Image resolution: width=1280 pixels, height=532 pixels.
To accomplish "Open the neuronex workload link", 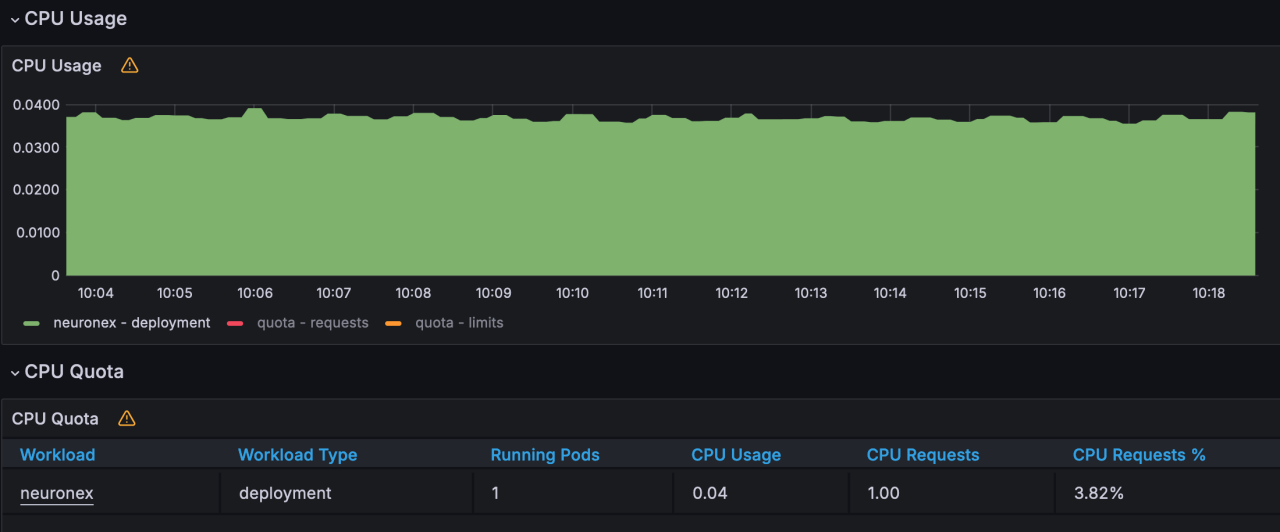I will pos(57,493).
